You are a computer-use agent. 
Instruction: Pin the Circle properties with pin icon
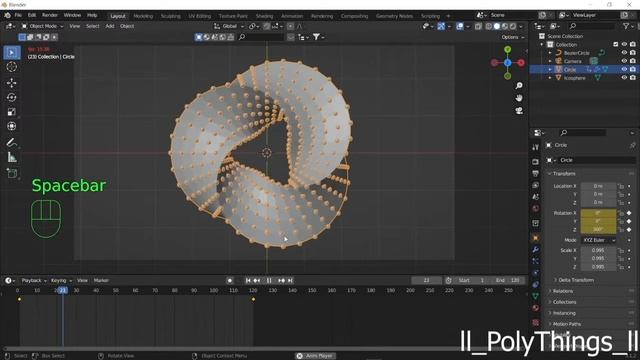tap(632, 145)
